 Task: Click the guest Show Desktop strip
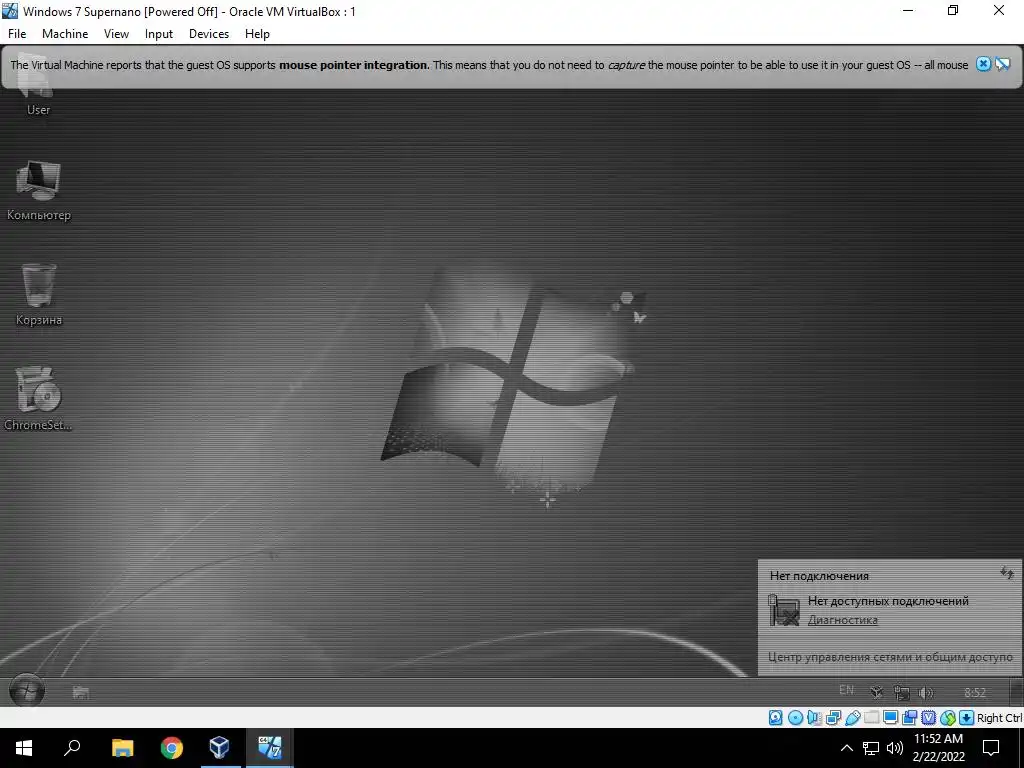pyautogui.click(x=1017, y=692)
